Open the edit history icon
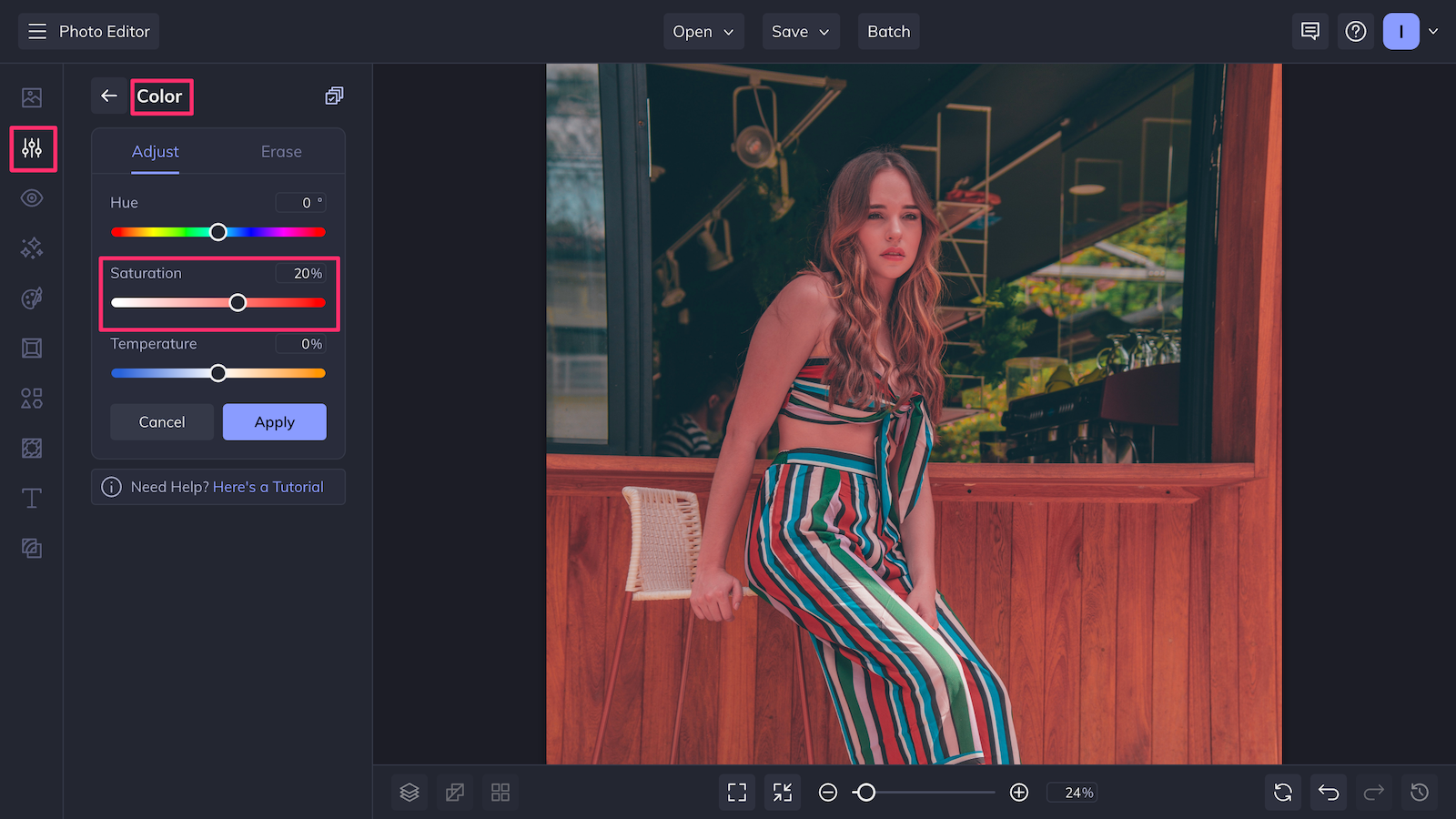This screenshot has height=819, width=1456. point(1420,792)
